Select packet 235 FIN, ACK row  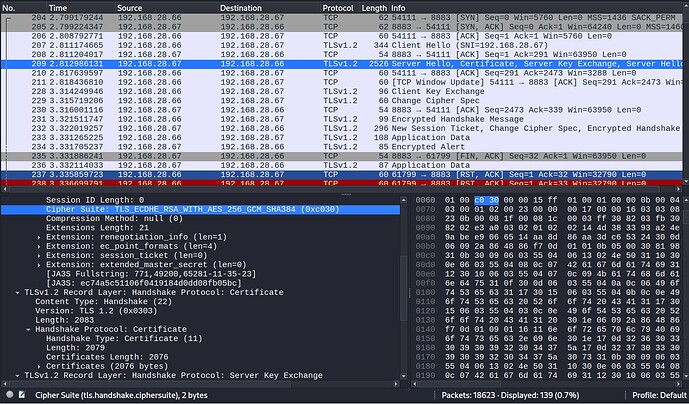(342, 156)
